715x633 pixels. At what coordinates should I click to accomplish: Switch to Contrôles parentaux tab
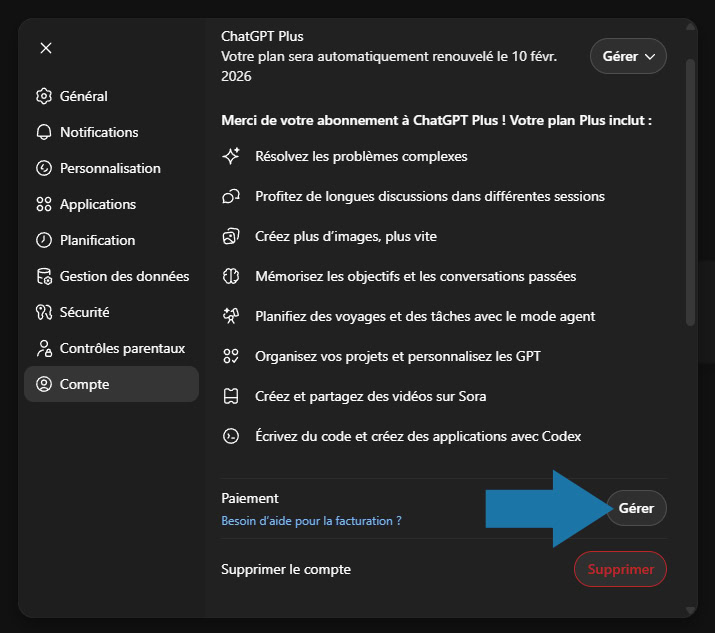(x=111, y=348)
